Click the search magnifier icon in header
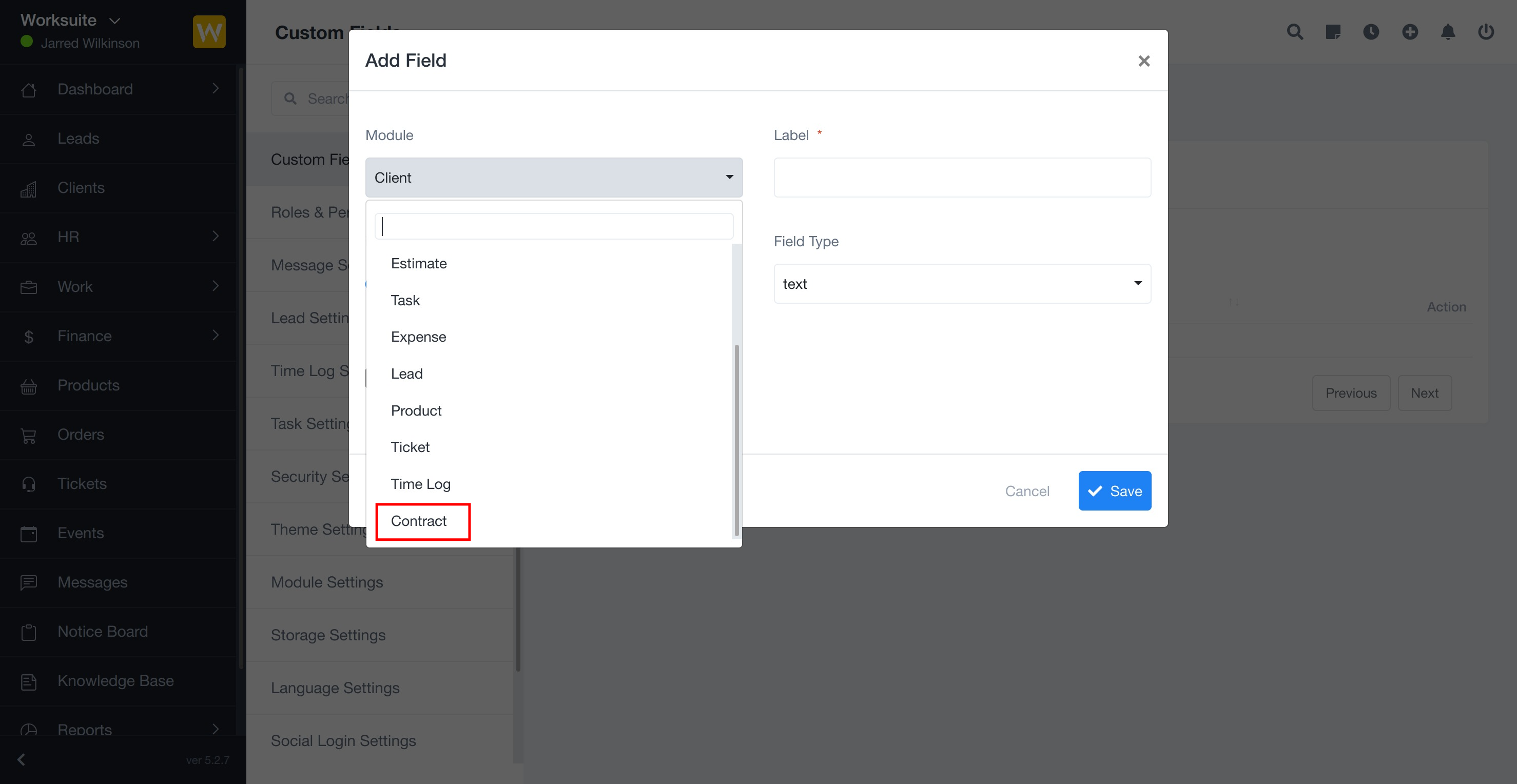The height and width of the screenshot is (784, 1517). [x=1294, y=32]
